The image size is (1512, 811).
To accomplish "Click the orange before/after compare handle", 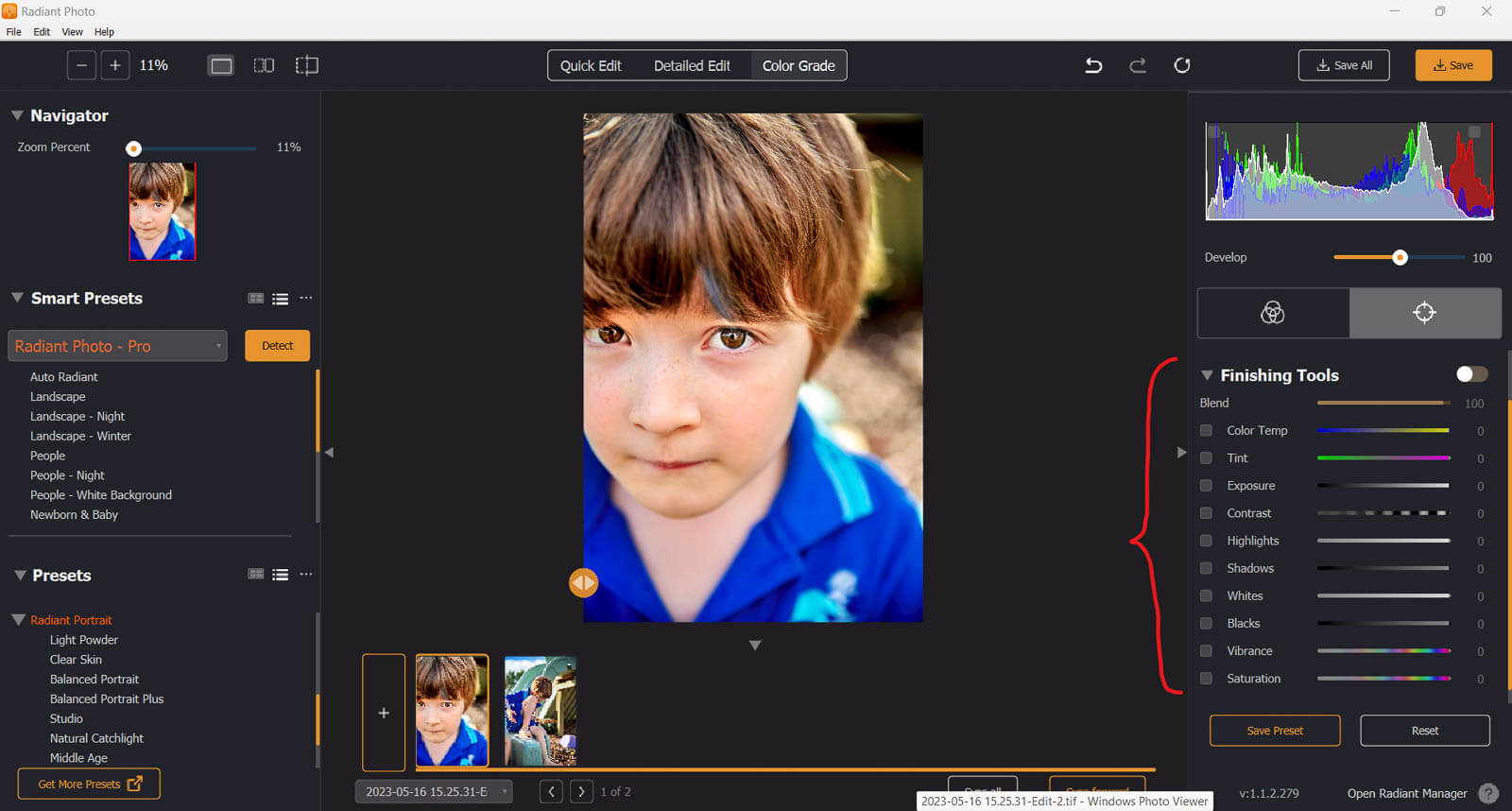I will click(x=583, y=583).
